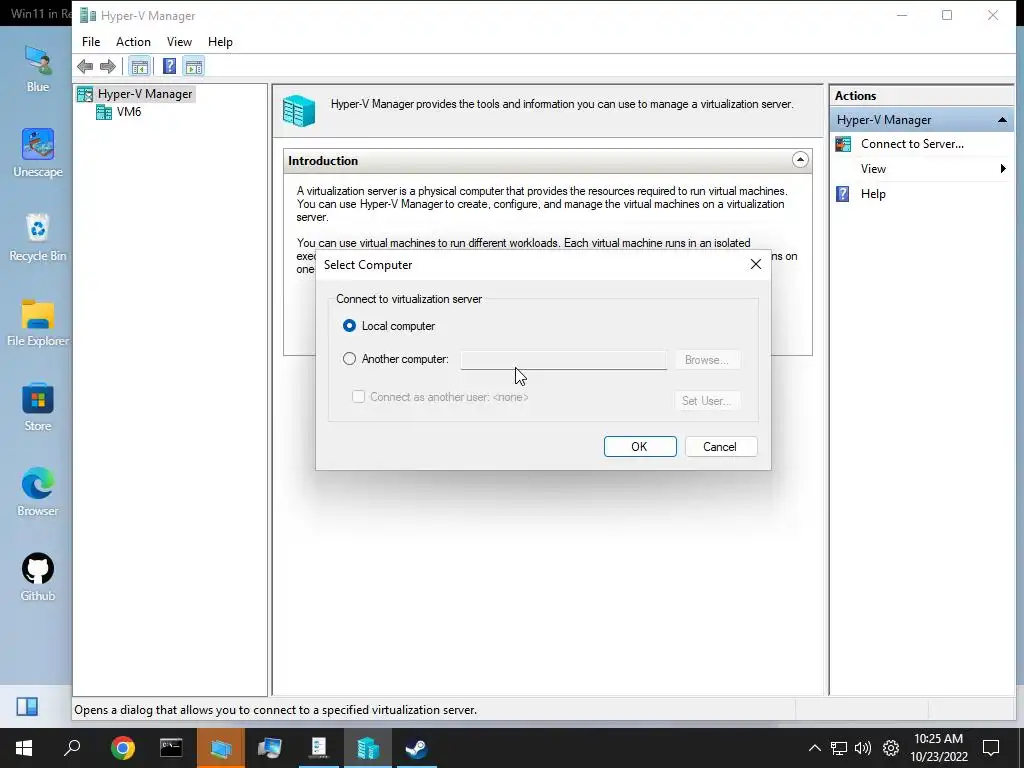
Task: Toggle Show/Hide Action Pane toolbar icon
Action: point(194,66)
